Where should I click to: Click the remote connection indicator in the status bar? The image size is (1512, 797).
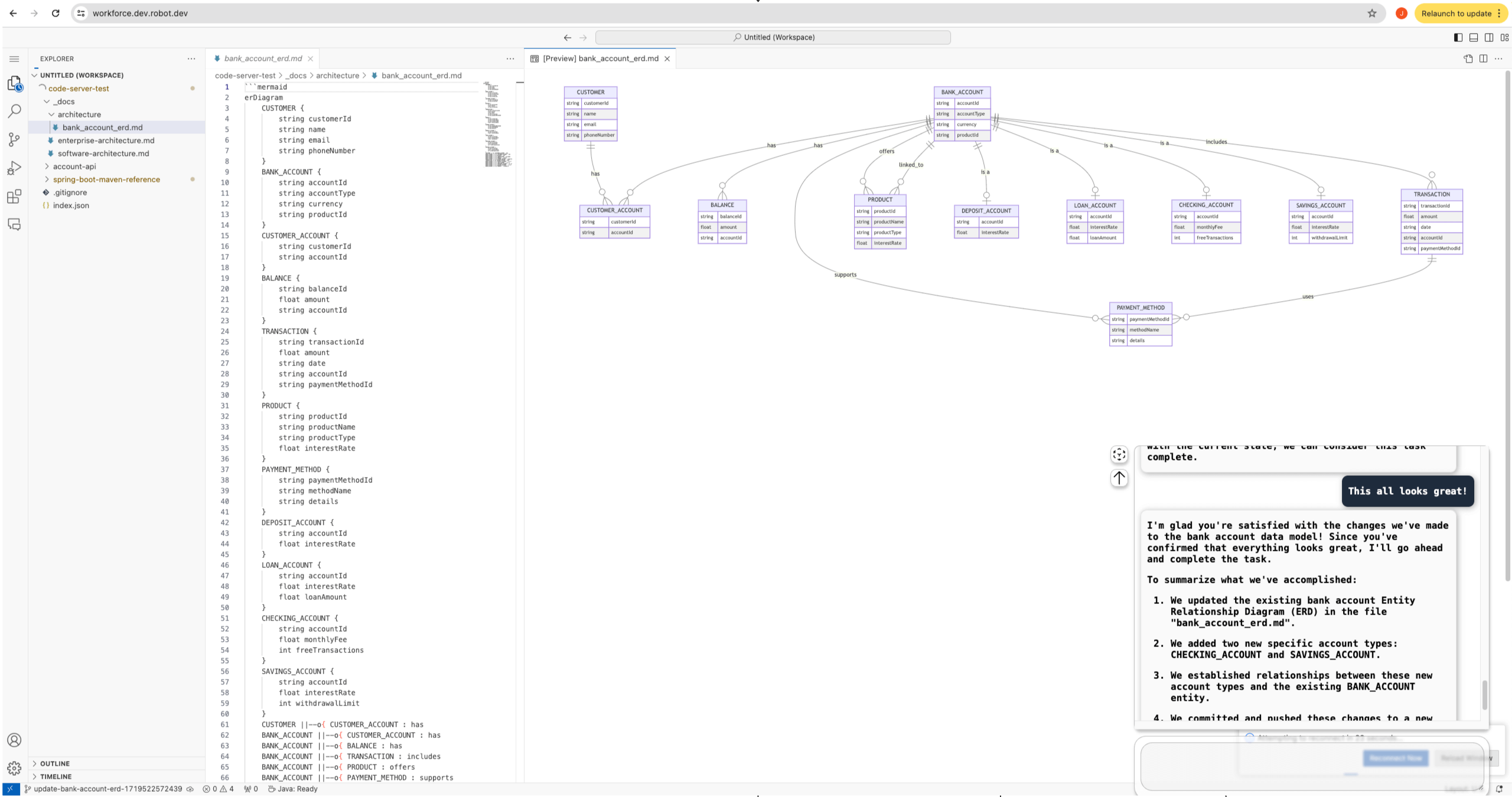click(11, 789)
